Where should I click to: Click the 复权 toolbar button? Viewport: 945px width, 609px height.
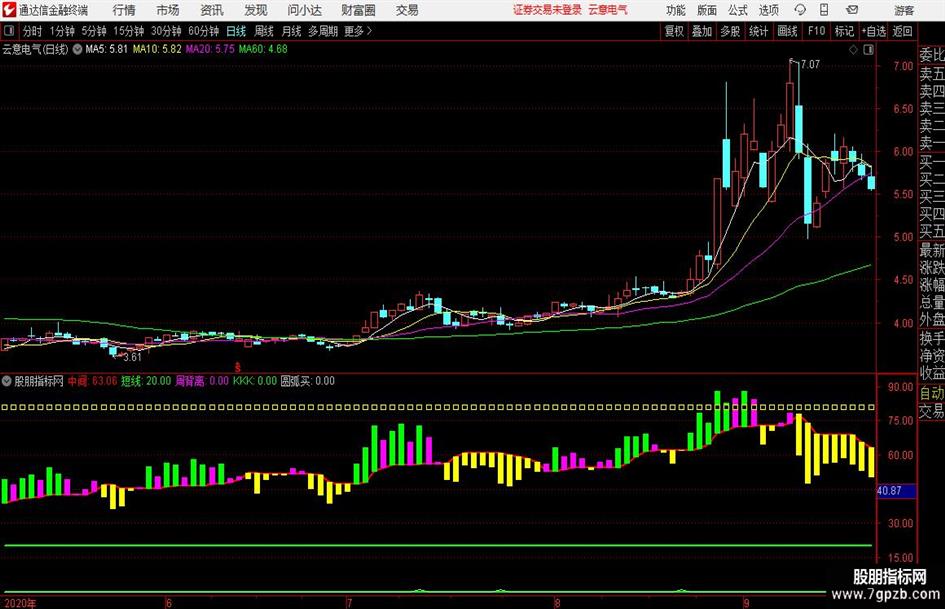(x=674, y=31)
